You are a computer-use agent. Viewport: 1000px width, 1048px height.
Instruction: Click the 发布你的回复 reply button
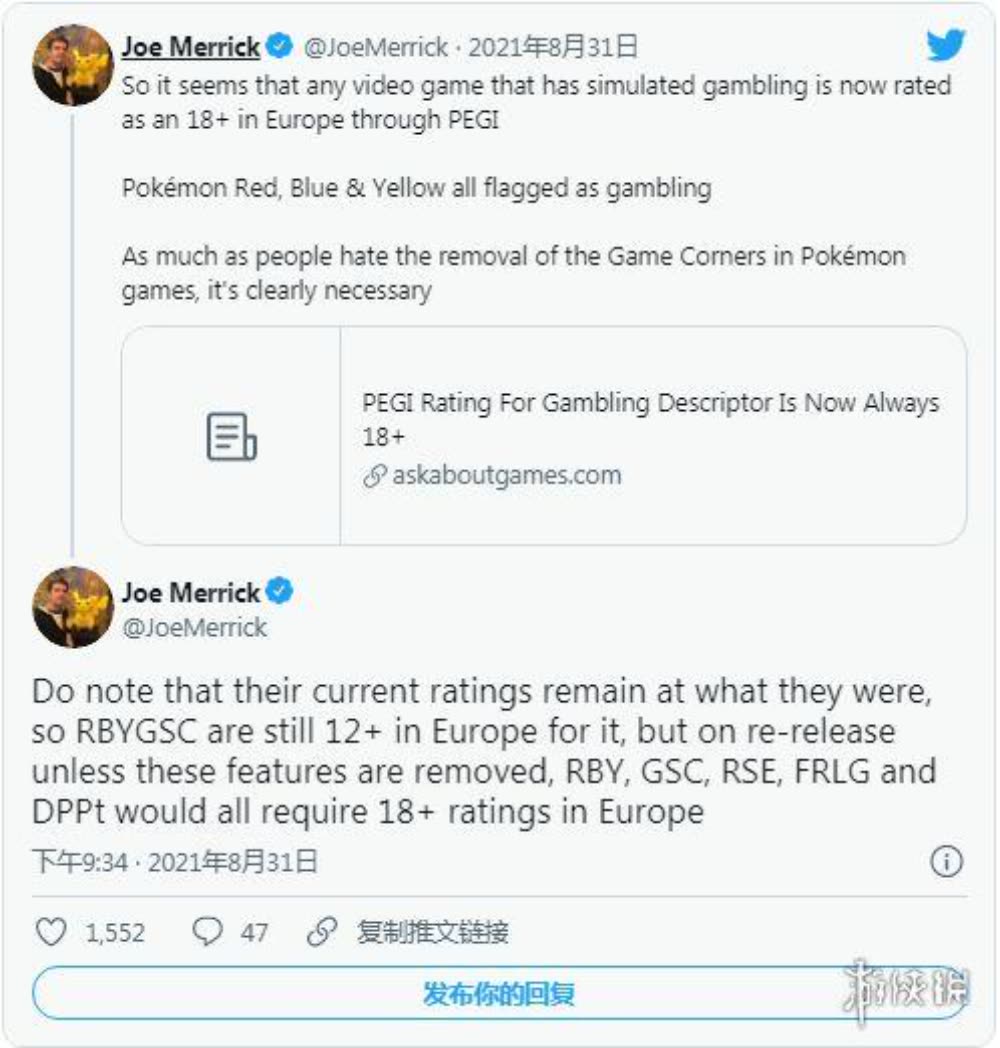(498, 993)
